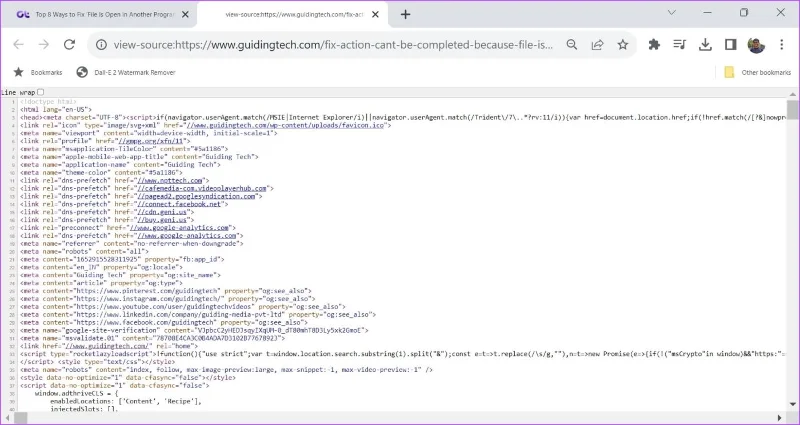Follow the www.google-analytics.com dns-prefetch link
800x425 pixels.
(187, 236)
